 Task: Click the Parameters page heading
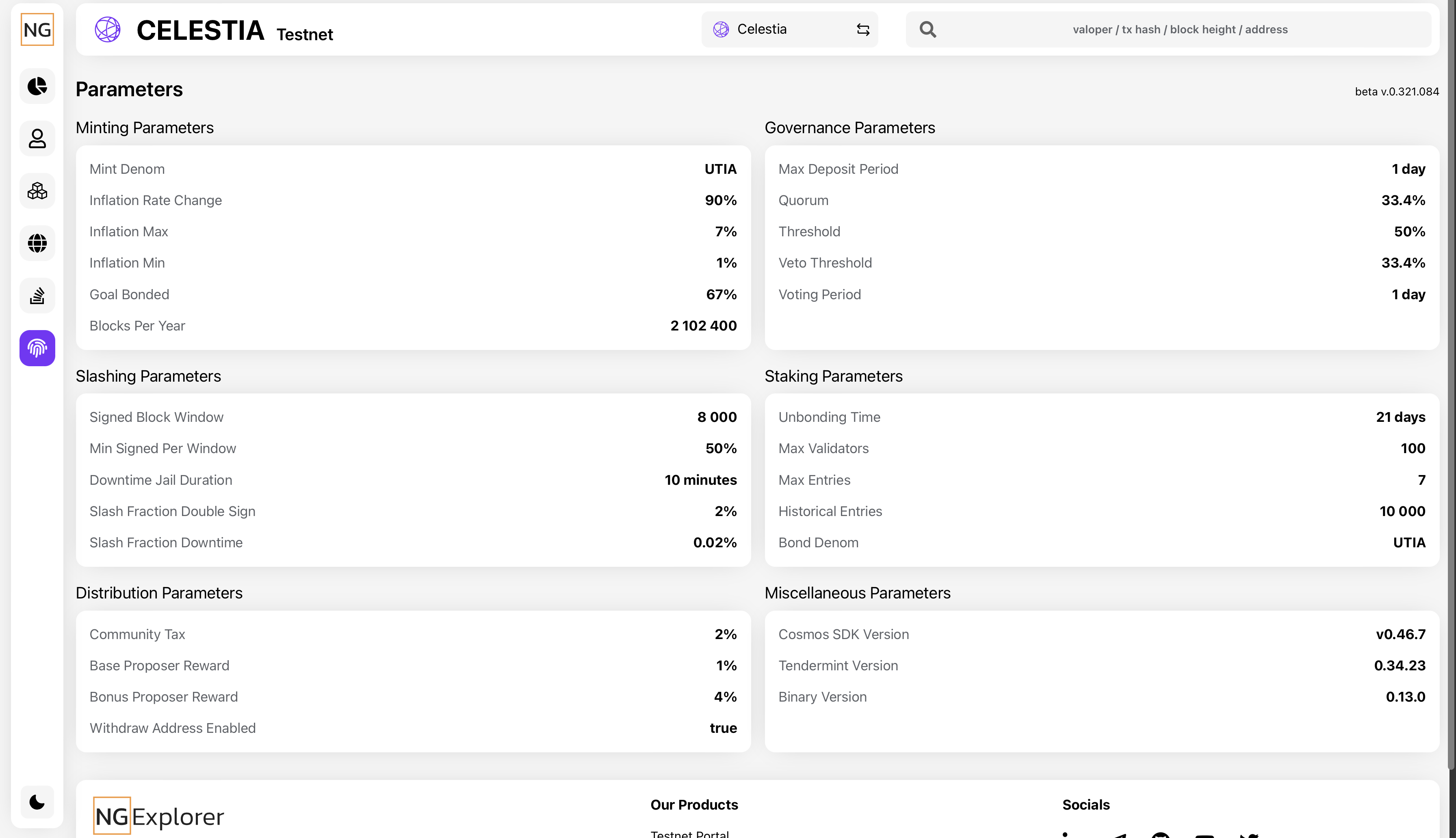click(x=129, y=89)
